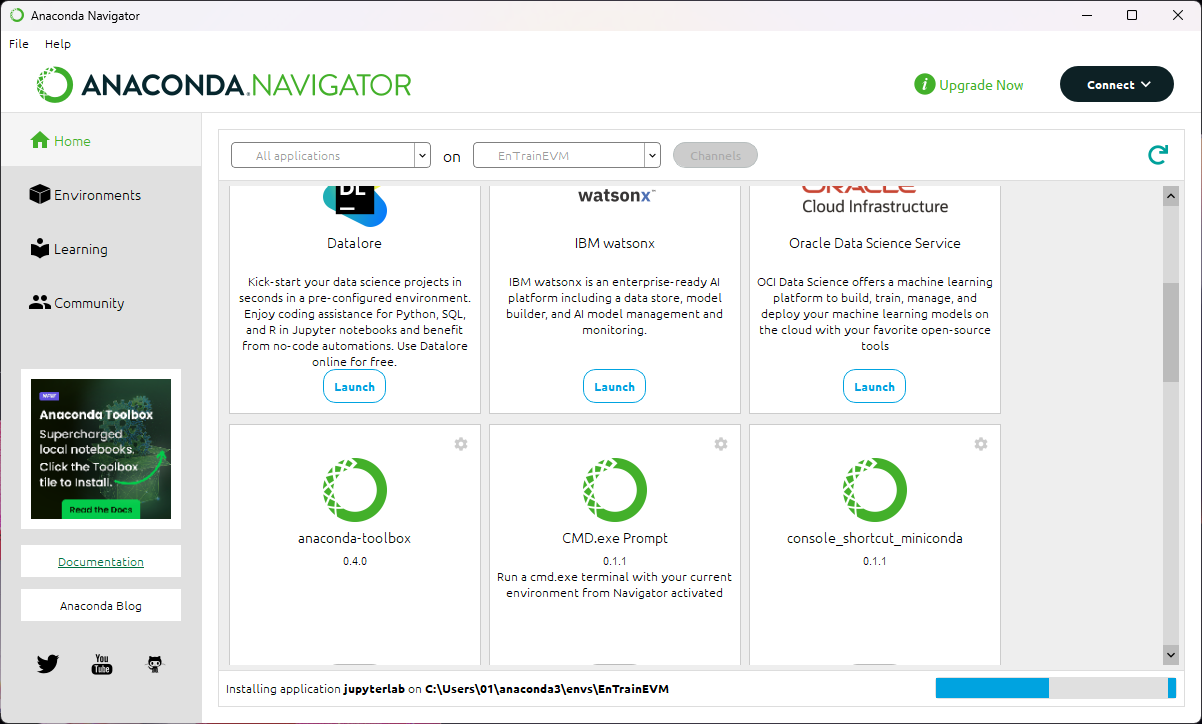Open the Help menu
The width and height of the screenshot is (1202, 724).
coord(58,44)
